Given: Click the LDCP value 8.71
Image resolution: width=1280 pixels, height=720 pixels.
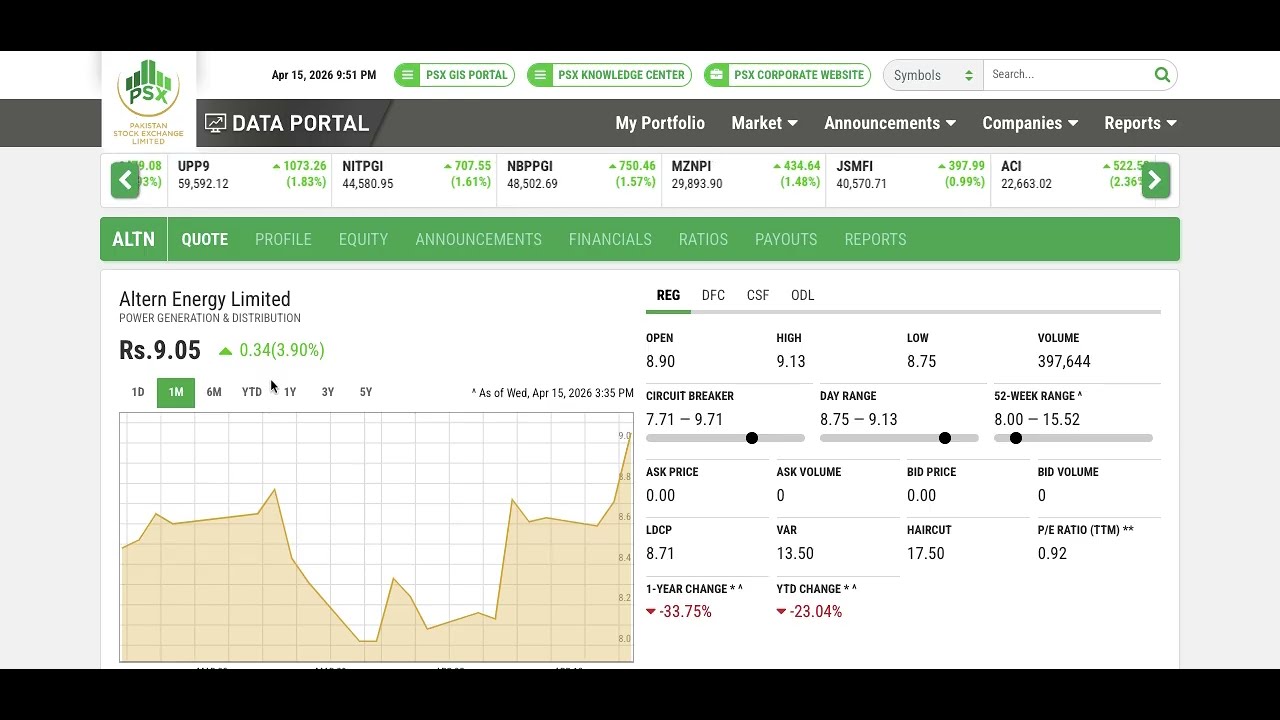Looking at the screenshot, I should (x=660, y=553).
